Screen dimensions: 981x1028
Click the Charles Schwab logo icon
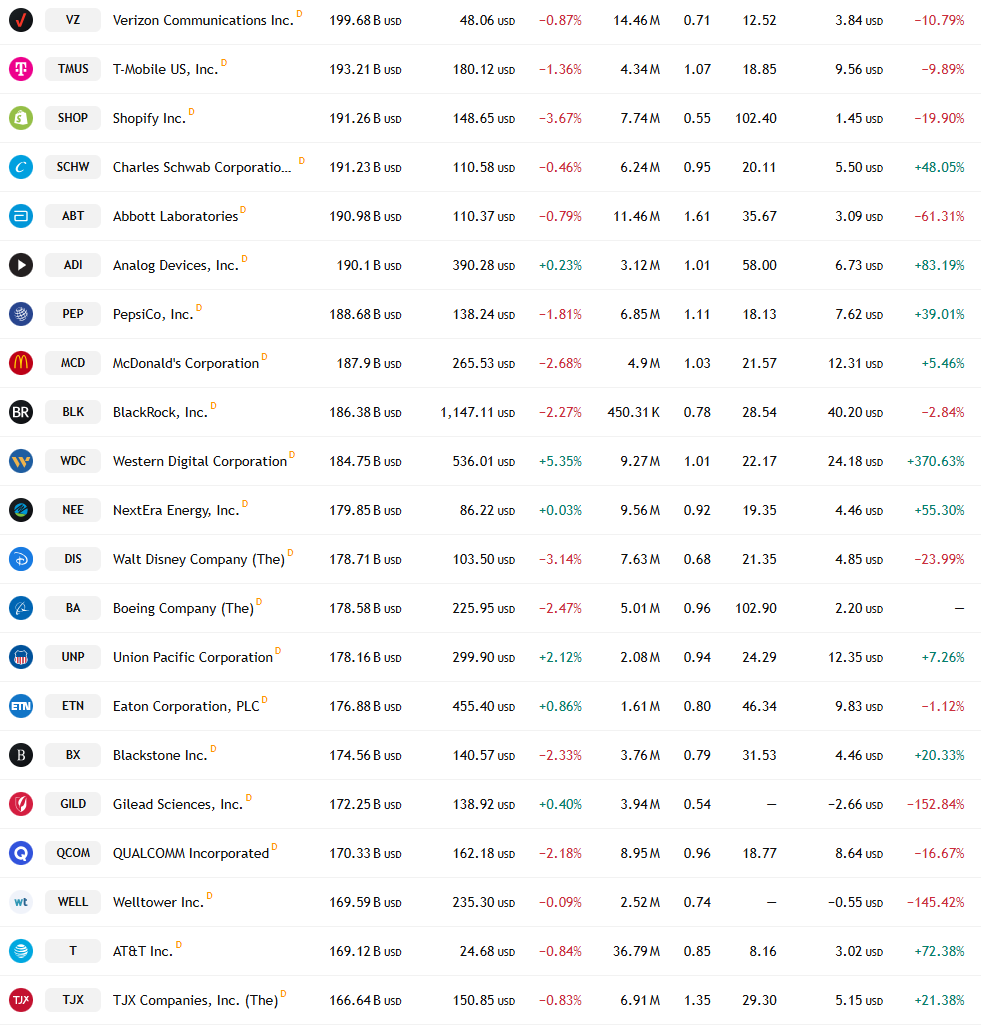click(x=21, y=167)
